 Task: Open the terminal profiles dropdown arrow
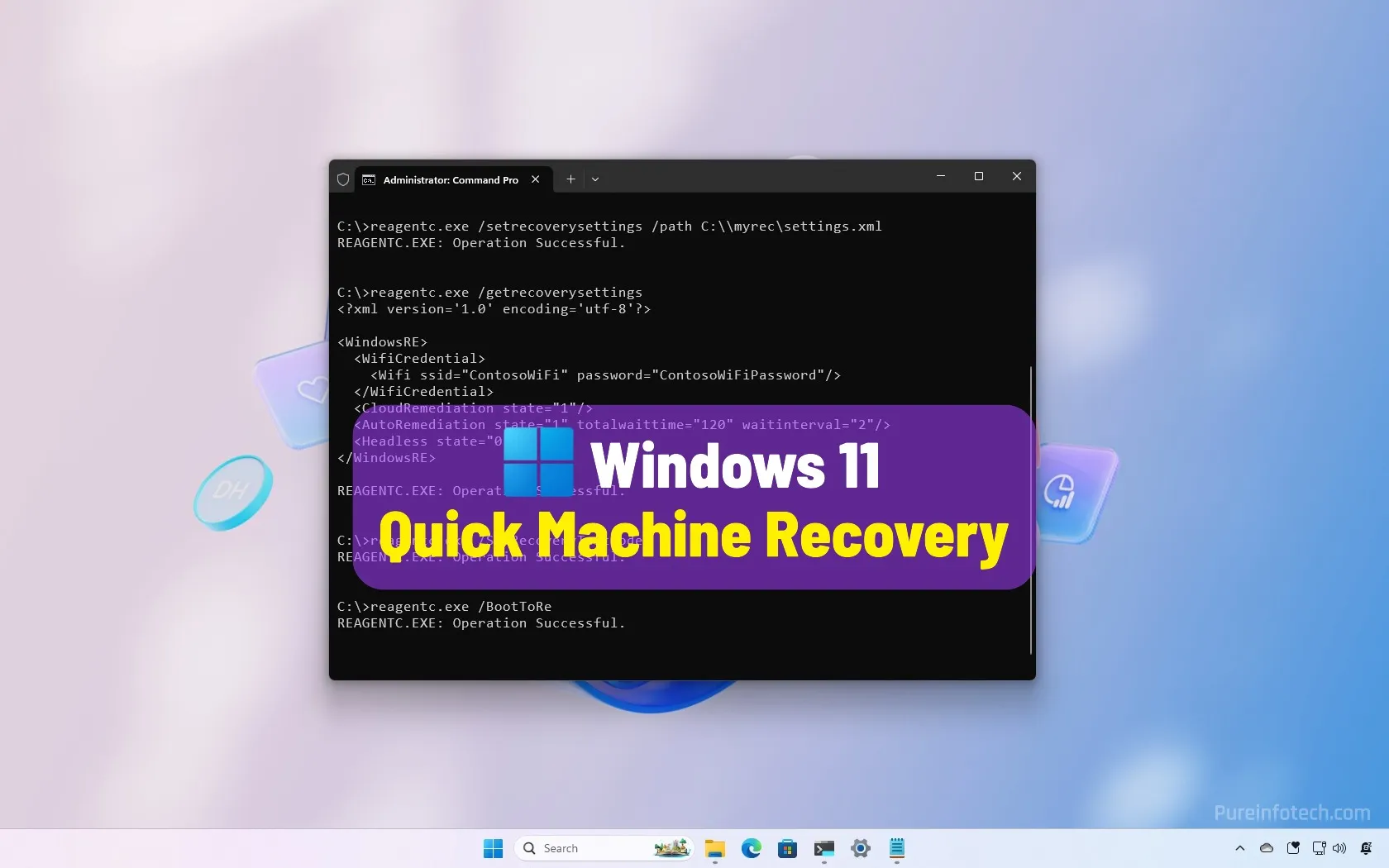(x=595, y=179)
